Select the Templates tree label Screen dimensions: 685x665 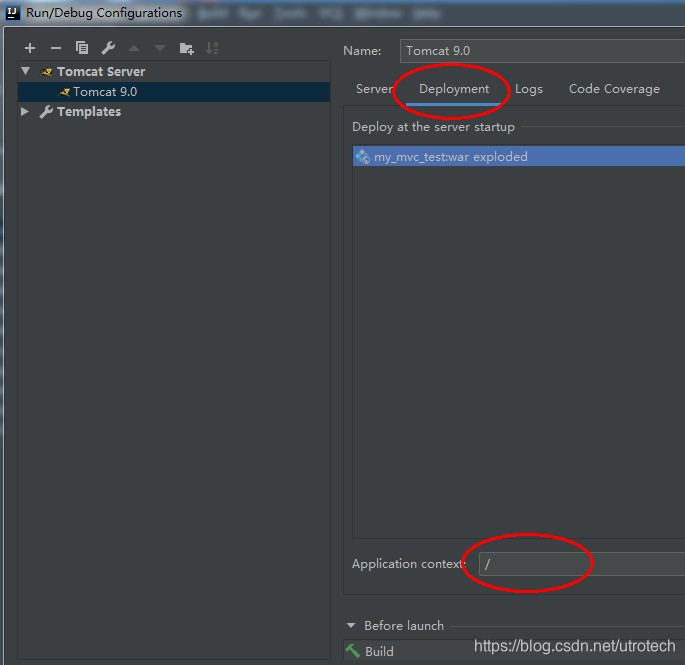pos(89,112)
